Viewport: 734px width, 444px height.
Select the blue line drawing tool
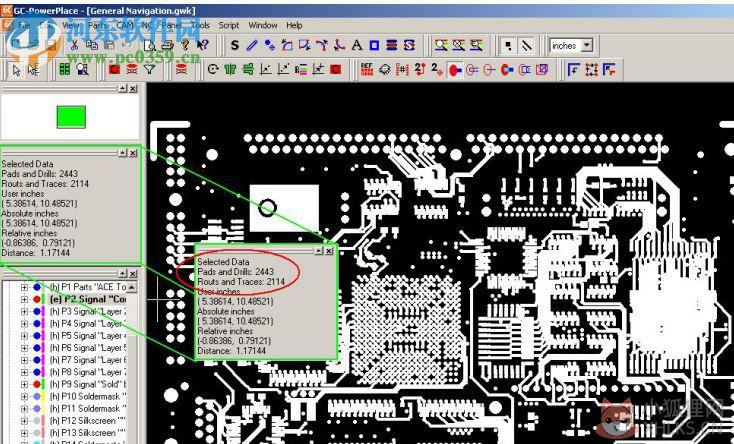[x=252, y=45]
